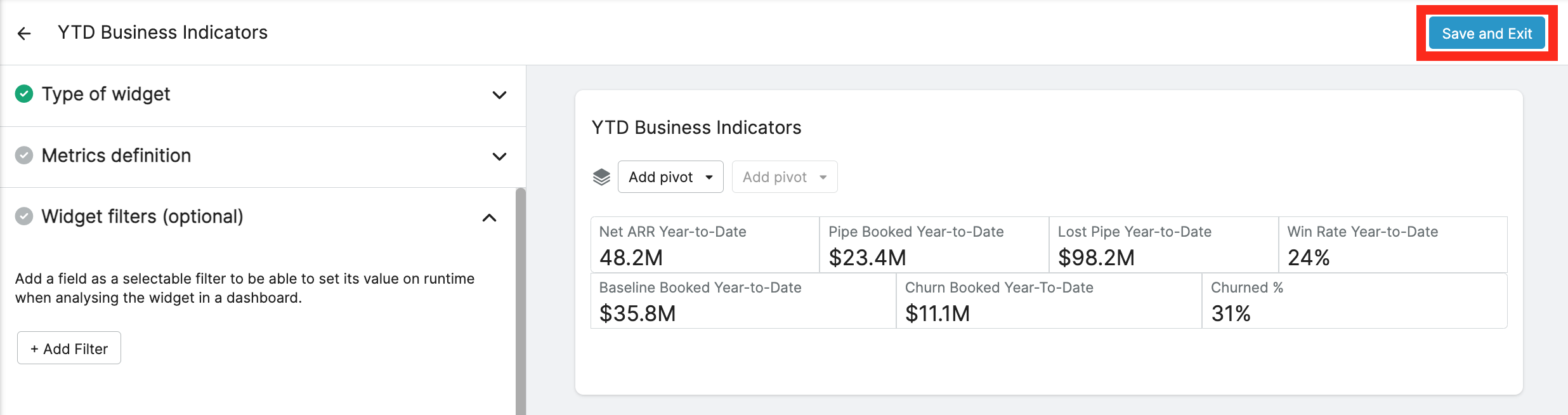The image size is (1568, 415).
Task: Select the Win Rate Year-to-Date metric tile
Action: (1393, 245)
